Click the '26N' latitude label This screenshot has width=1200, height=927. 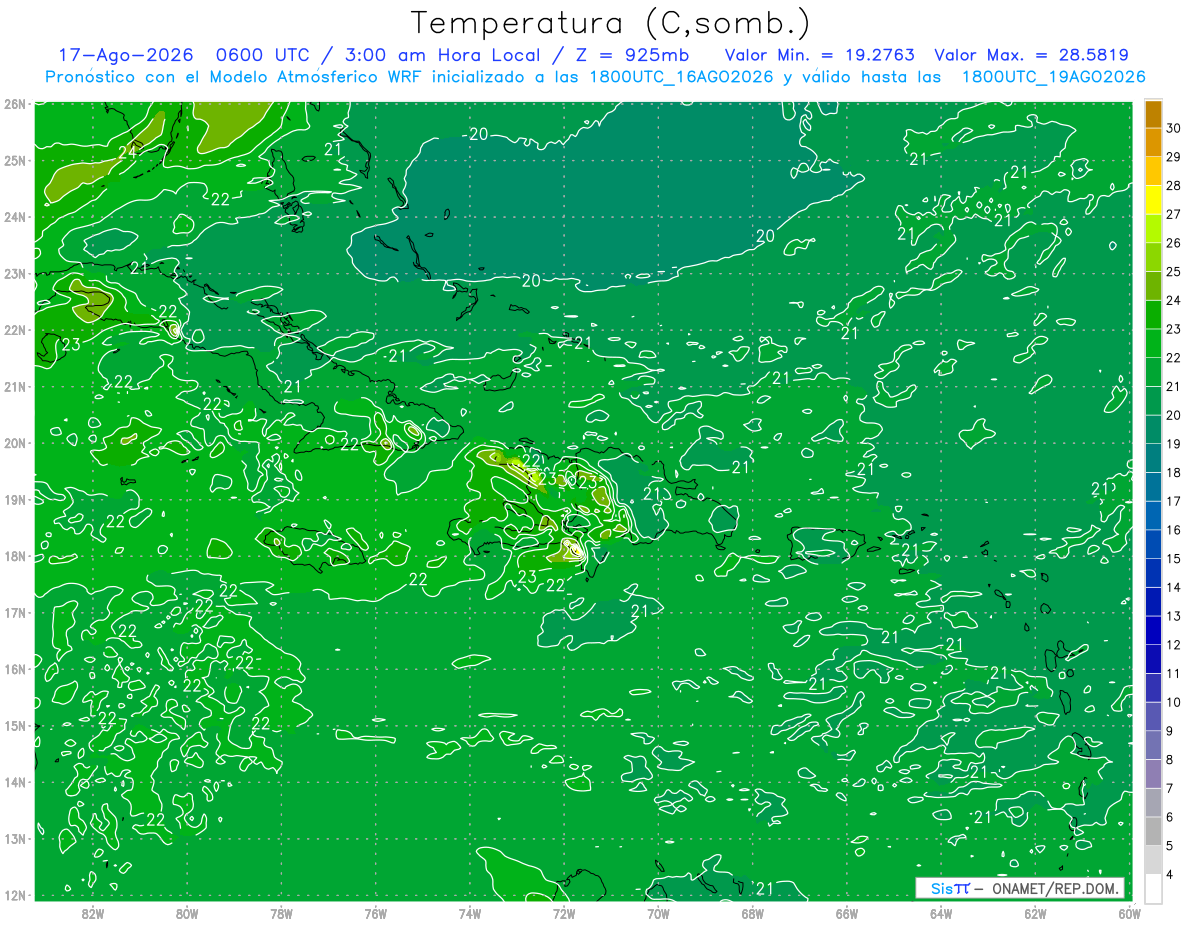tap(15, 103)
